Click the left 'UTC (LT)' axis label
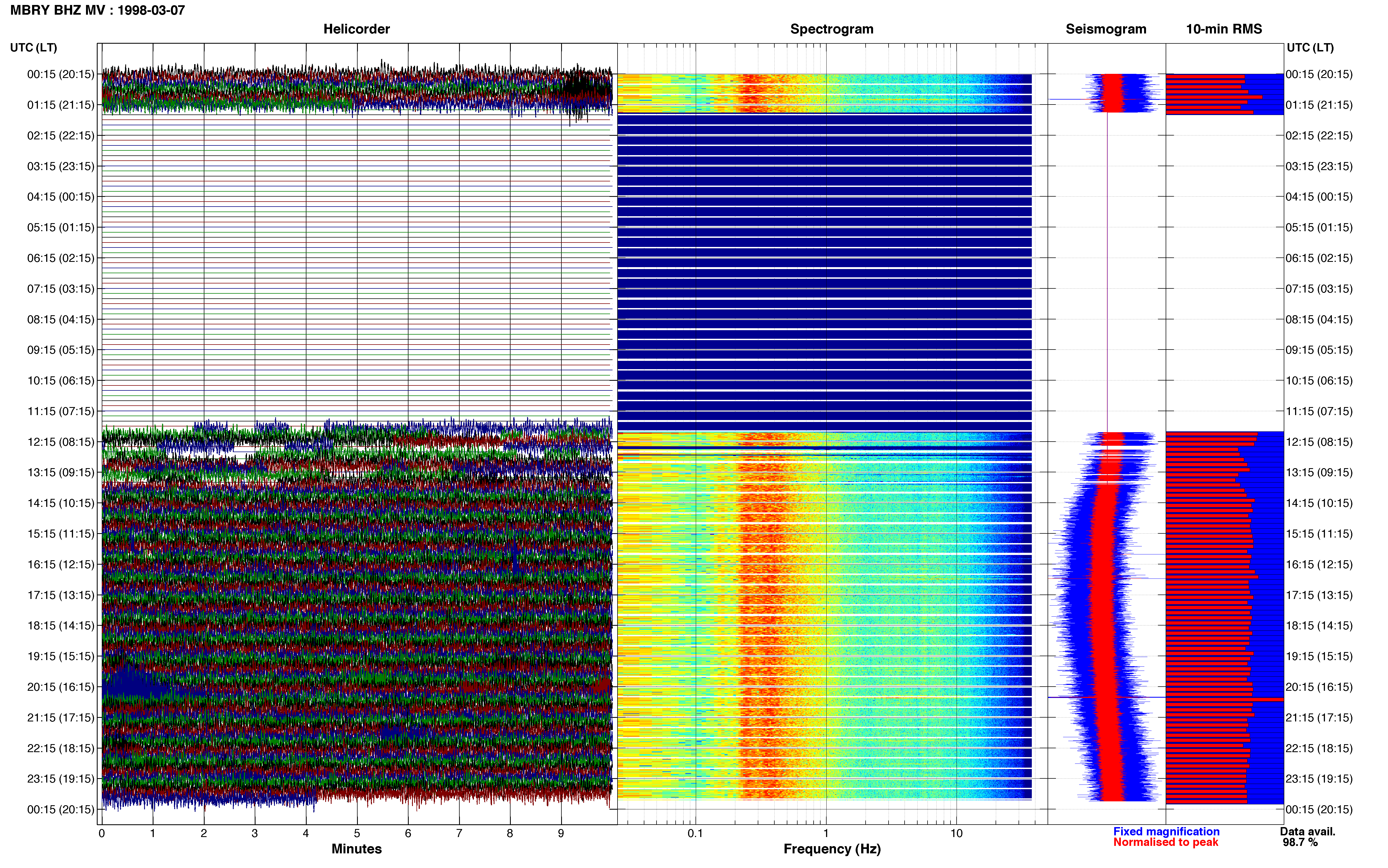1388x868 pixels. tap(33, 48)
